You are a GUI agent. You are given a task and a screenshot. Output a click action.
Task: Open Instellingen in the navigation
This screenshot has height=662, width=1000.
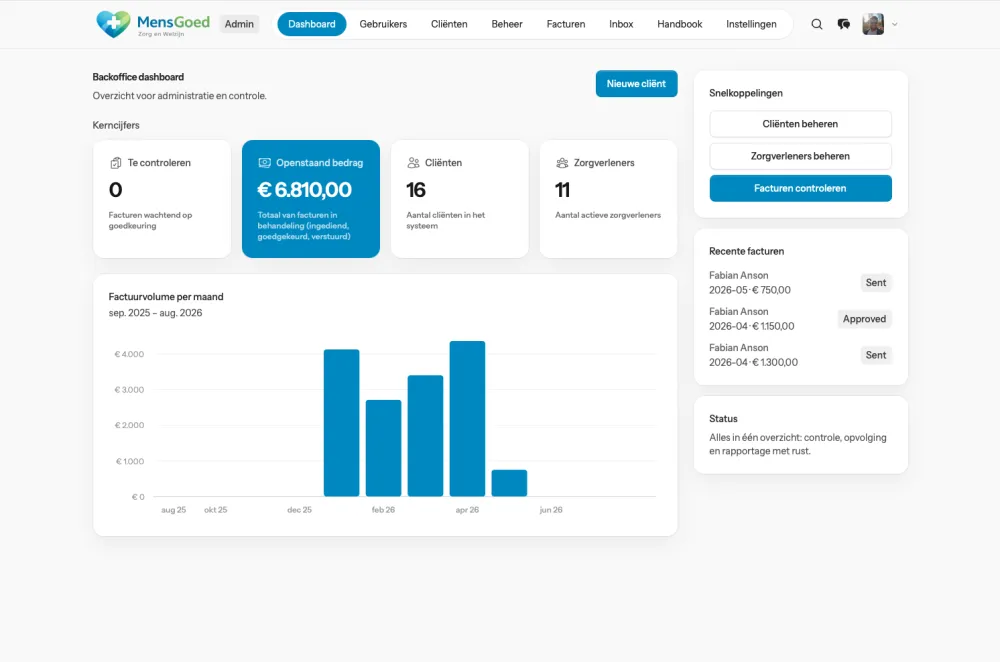point(751,24)
